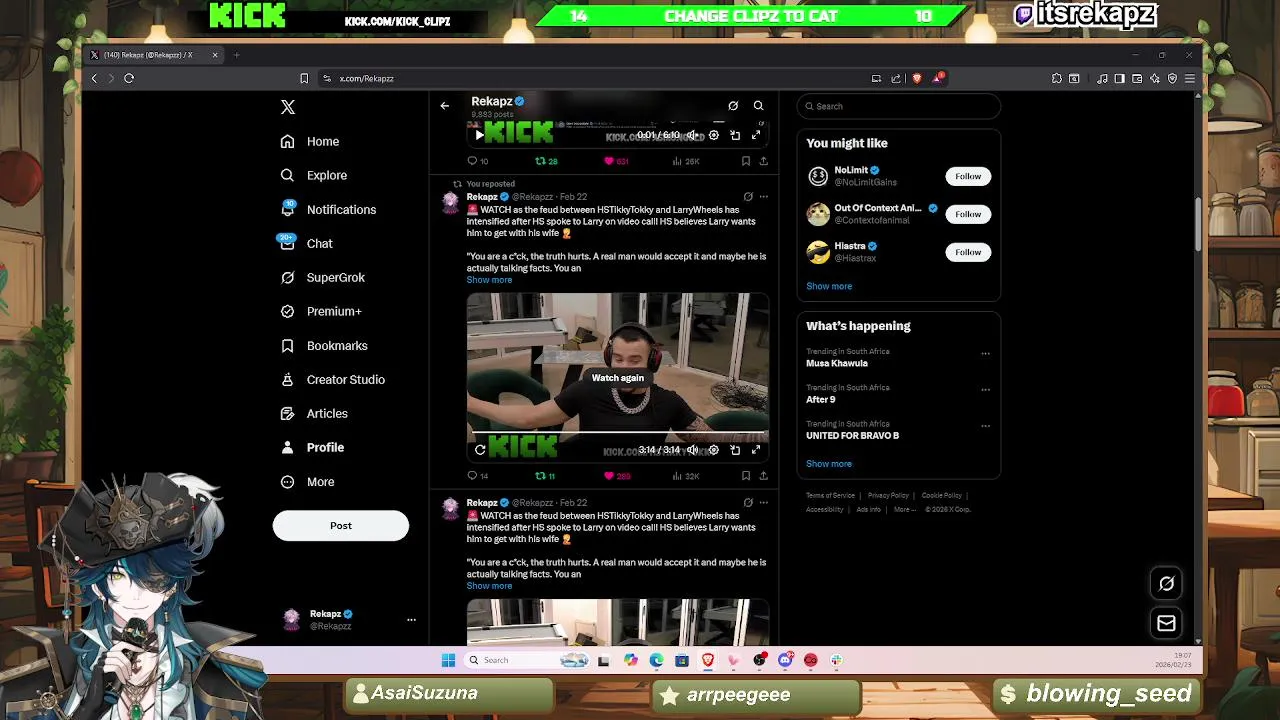Open the More menu in left navigation
This screenshot has width=1280, height=720.
click(308, 482)
